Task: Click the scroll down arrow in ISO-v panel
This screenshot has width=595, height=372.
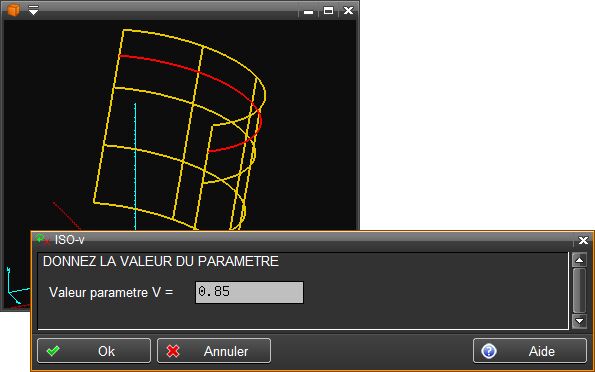Action: click(579, 321)
